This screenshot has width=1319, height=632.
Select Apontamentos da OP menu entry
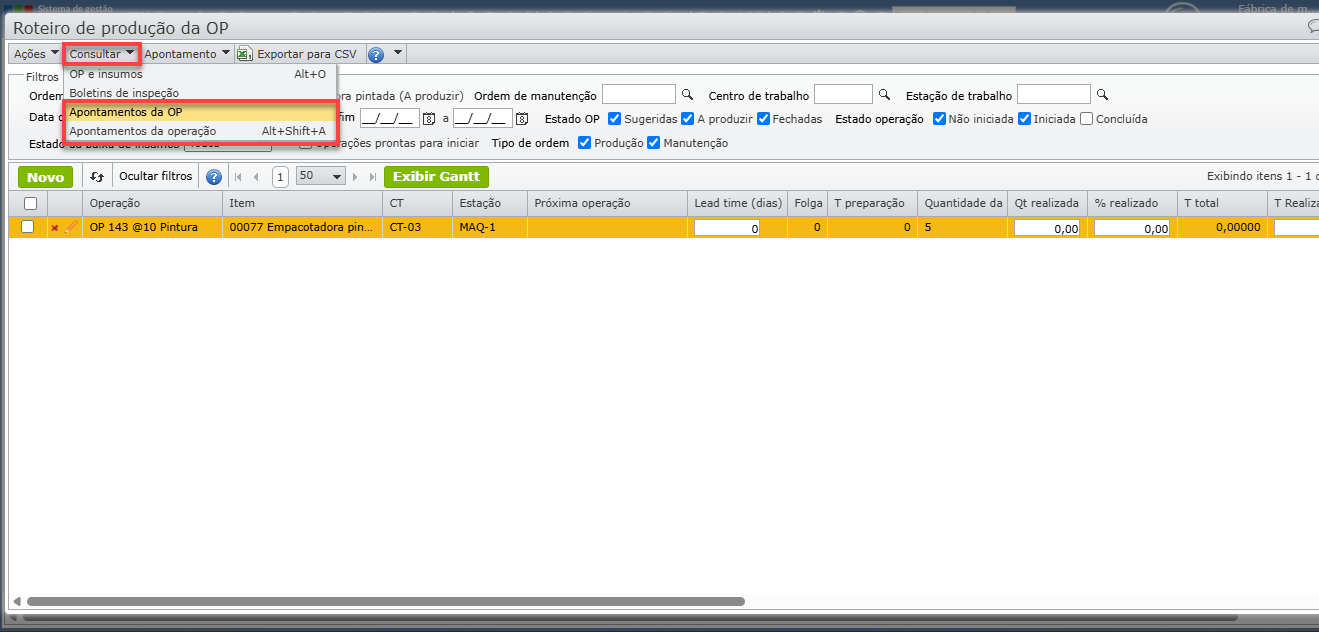point(199,112)
